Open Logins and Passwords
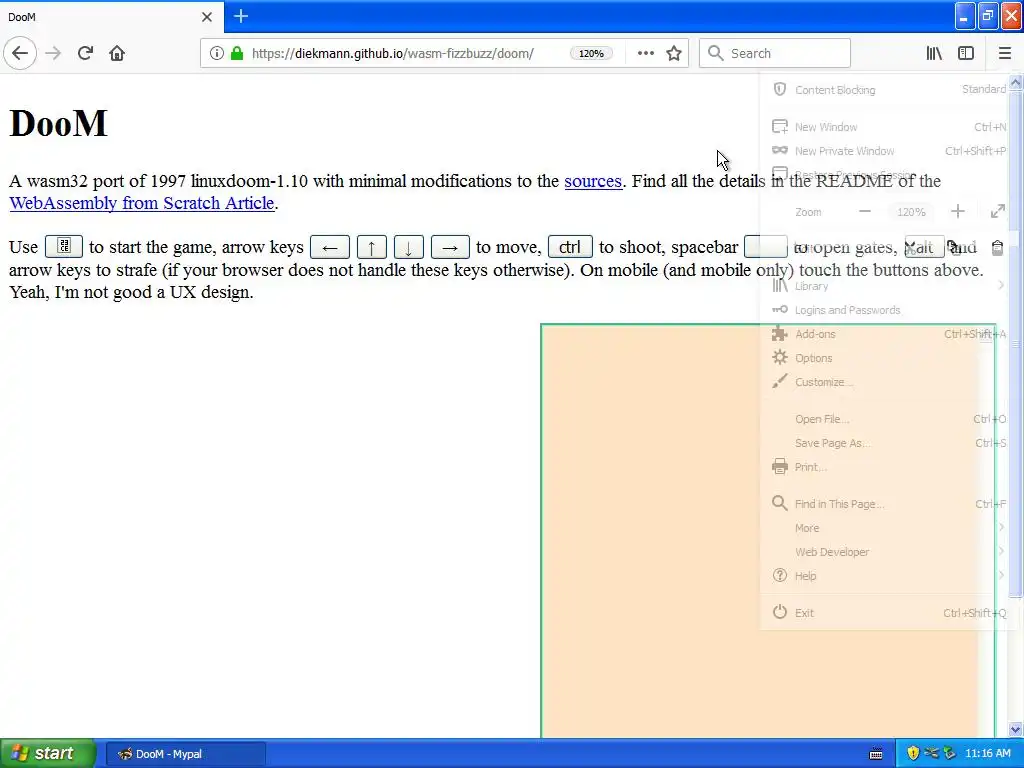This screenshot has height=768, width=1024. click(x=889, y=310)
